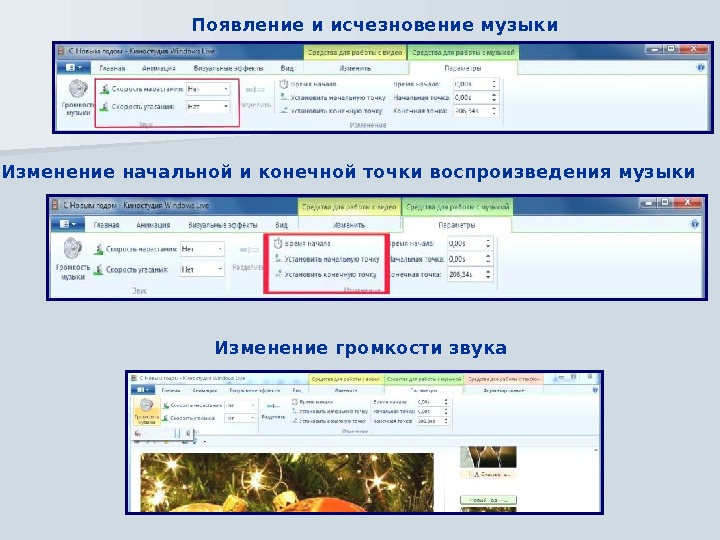Click the Split tool icon in top screenshot
This screenshot has height=540, width=720.
click(255, 90)
